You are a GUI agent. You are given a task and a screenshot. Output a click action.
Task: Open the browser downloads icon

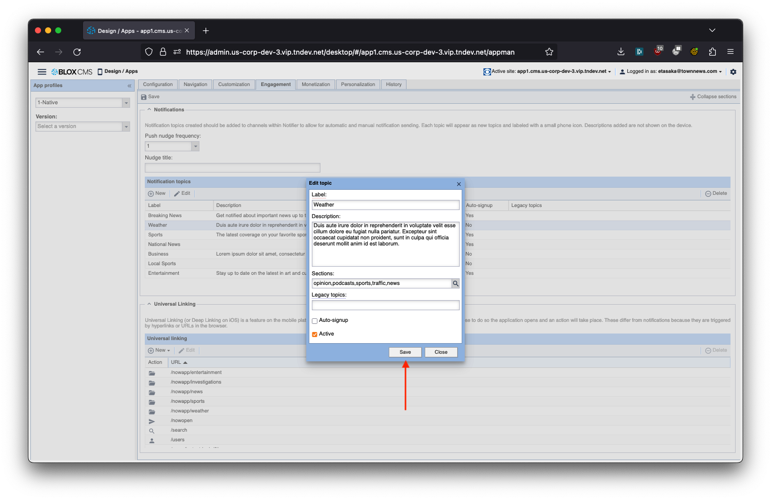click(621, 52)
